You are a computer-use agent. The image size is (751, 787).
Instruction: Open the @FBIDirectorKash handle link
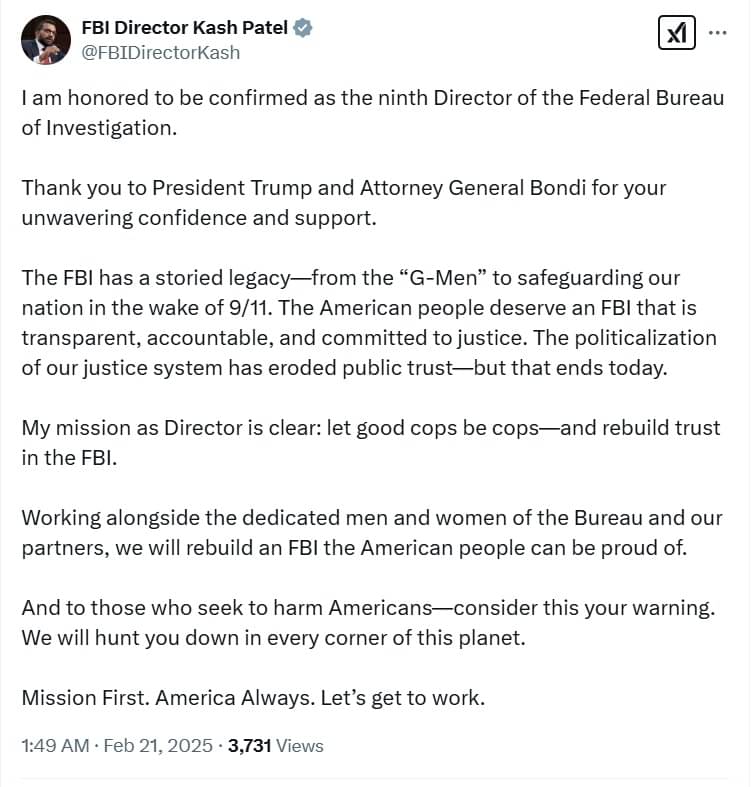pyautogui.click(x=160, y=53)
